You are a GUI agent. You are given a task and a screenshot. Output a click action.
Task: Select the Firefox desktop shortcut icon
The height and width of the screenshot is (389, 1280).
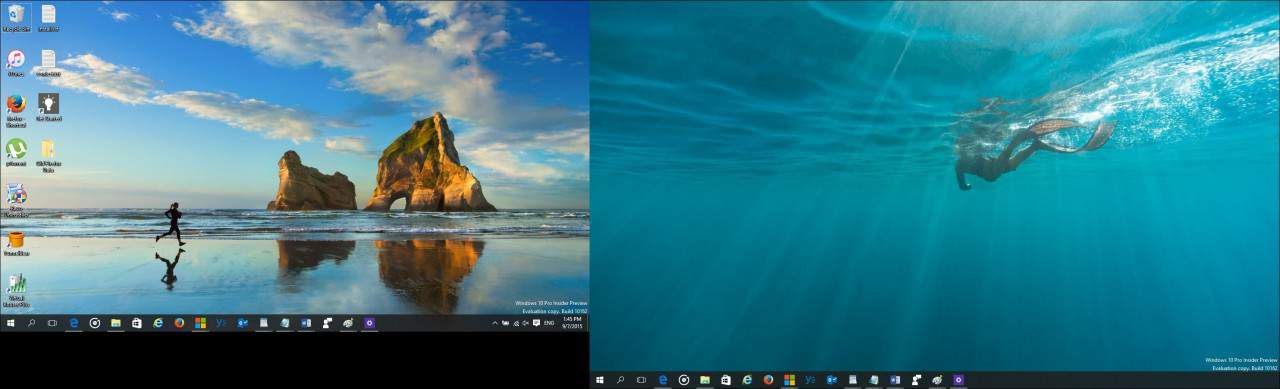click(16, 108)
